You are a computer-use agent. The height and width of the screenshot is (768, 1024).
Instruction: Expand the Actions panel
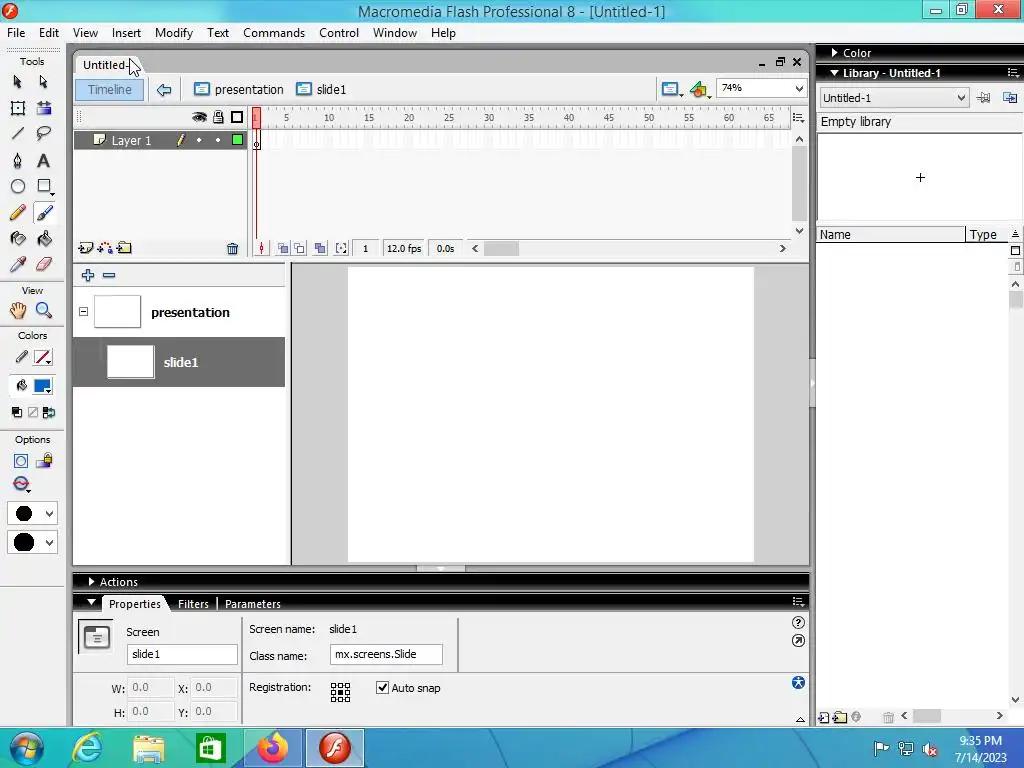point(91,581)
